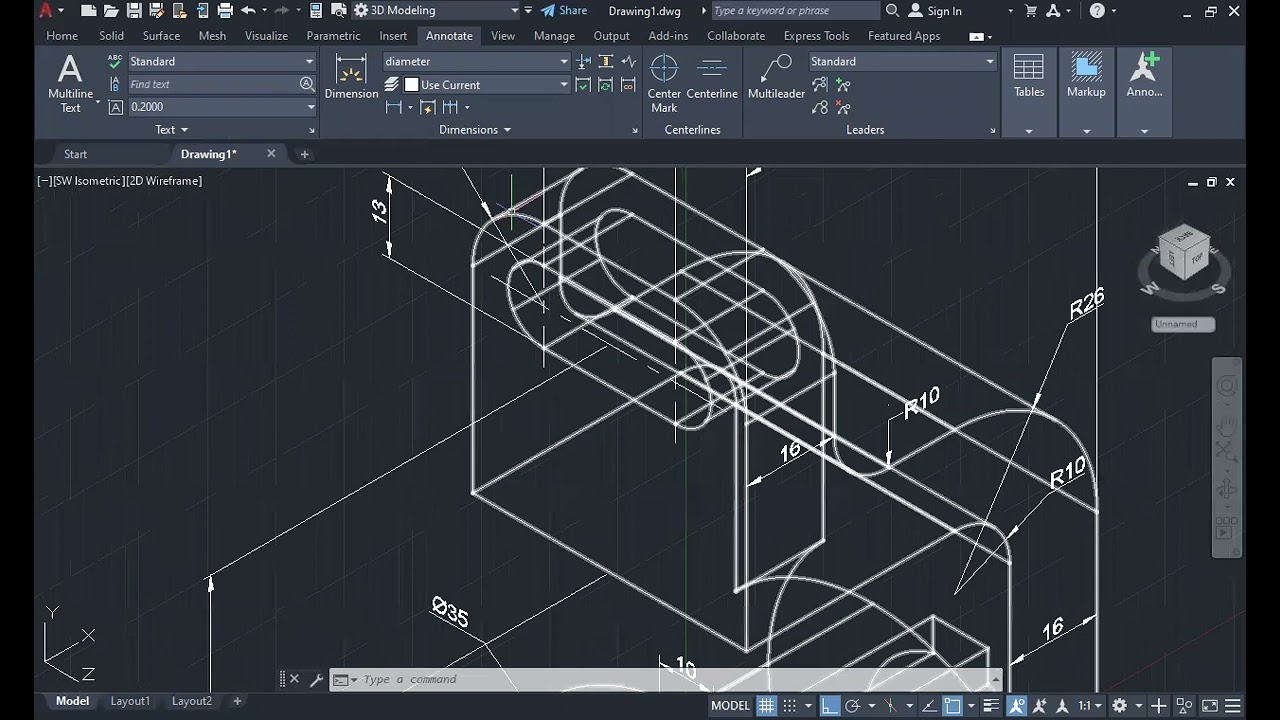Click the Unnamed UCS button under the ViewCube
This screenshot has width=1280, height=720.
(x=1183, y=324)
